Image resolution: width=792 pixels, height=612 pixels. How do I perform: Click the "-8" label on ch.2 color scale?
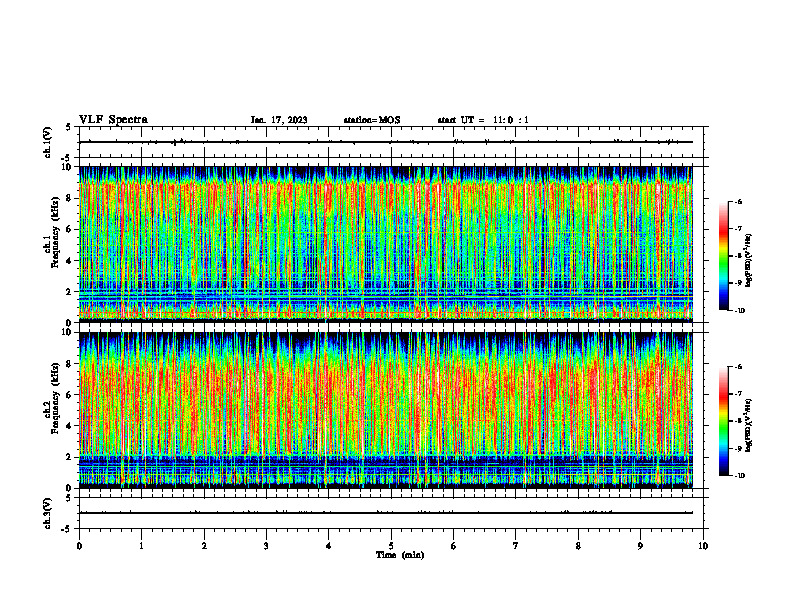739,421
